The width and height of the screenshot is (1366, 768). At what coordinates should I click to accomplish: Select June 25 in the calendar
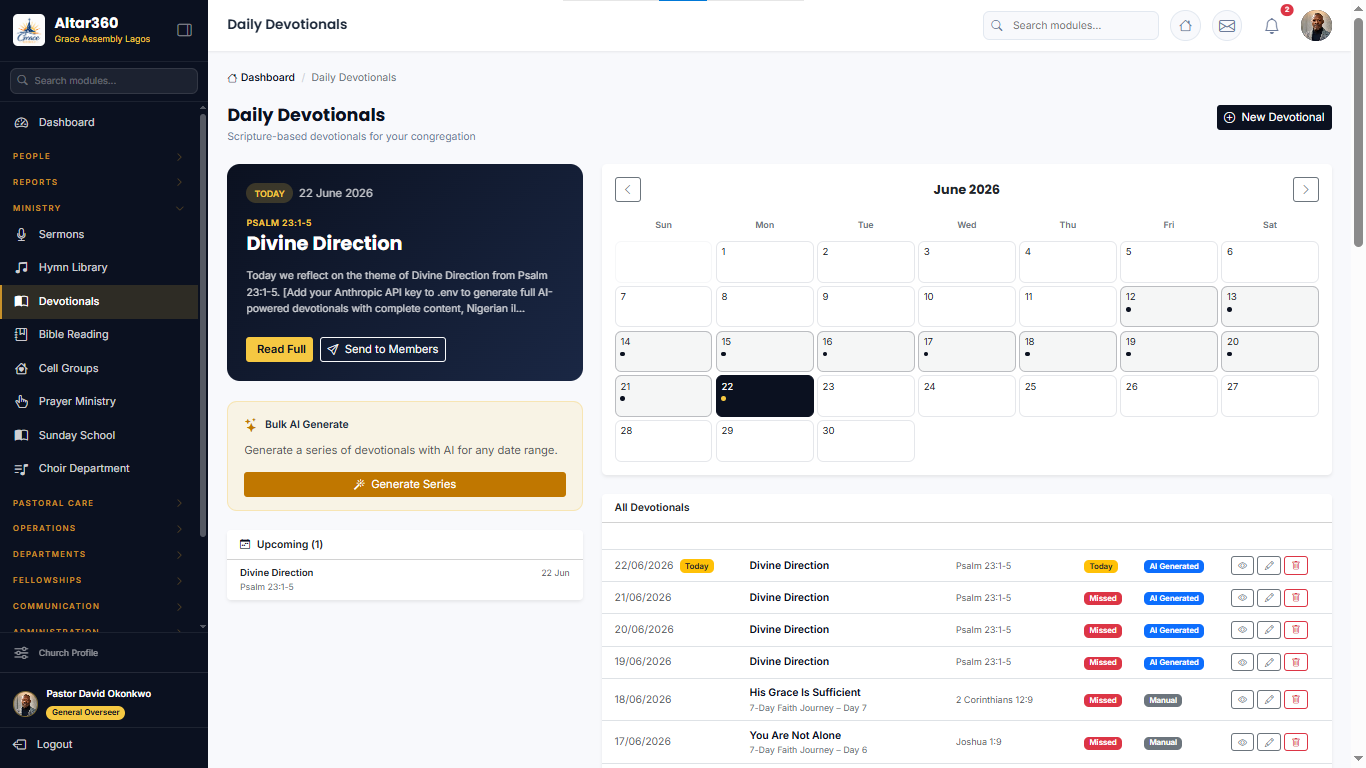(1068, 396)
